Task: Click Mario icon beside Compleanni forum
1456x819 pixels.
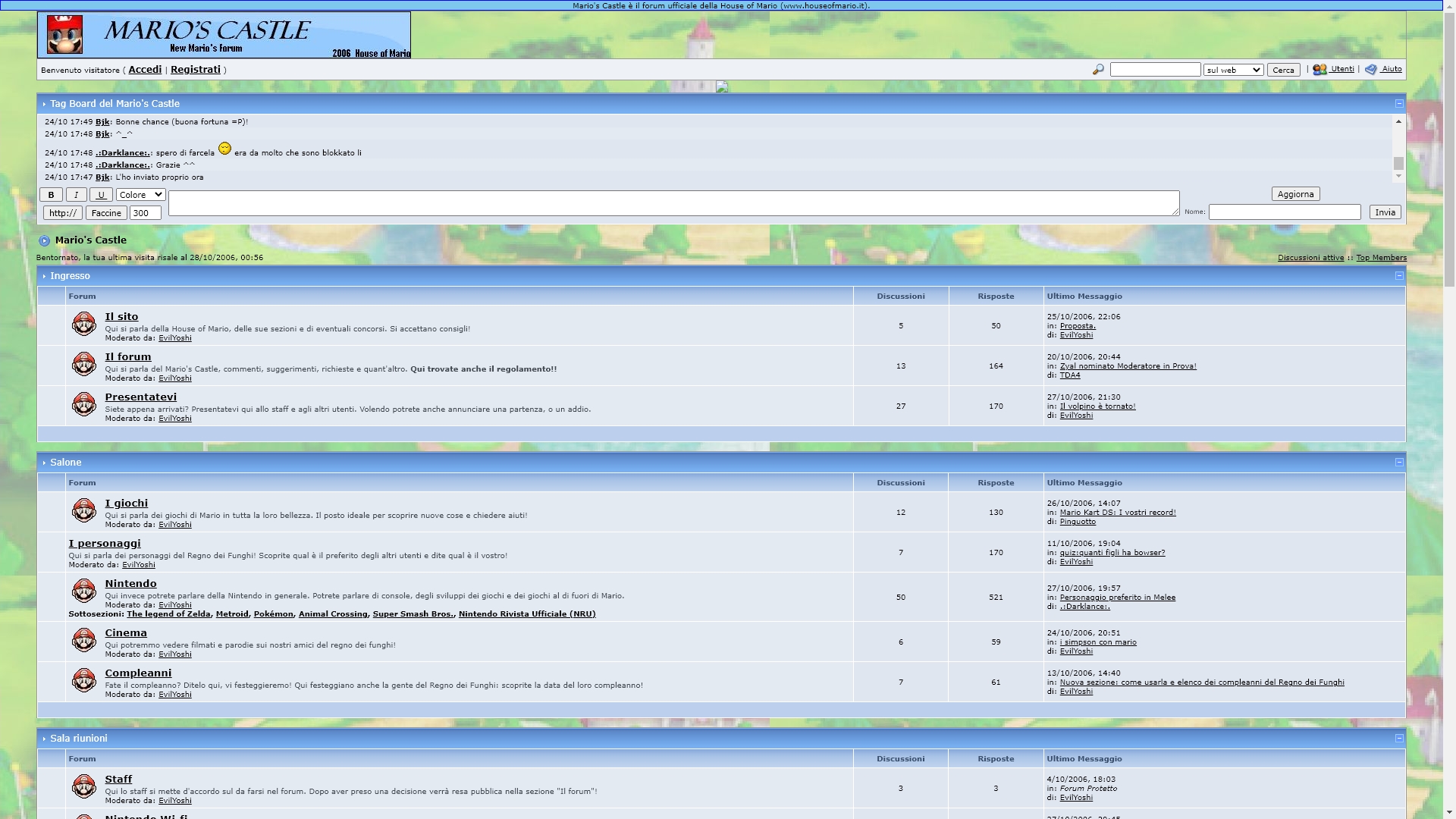Action: point(83,681)
